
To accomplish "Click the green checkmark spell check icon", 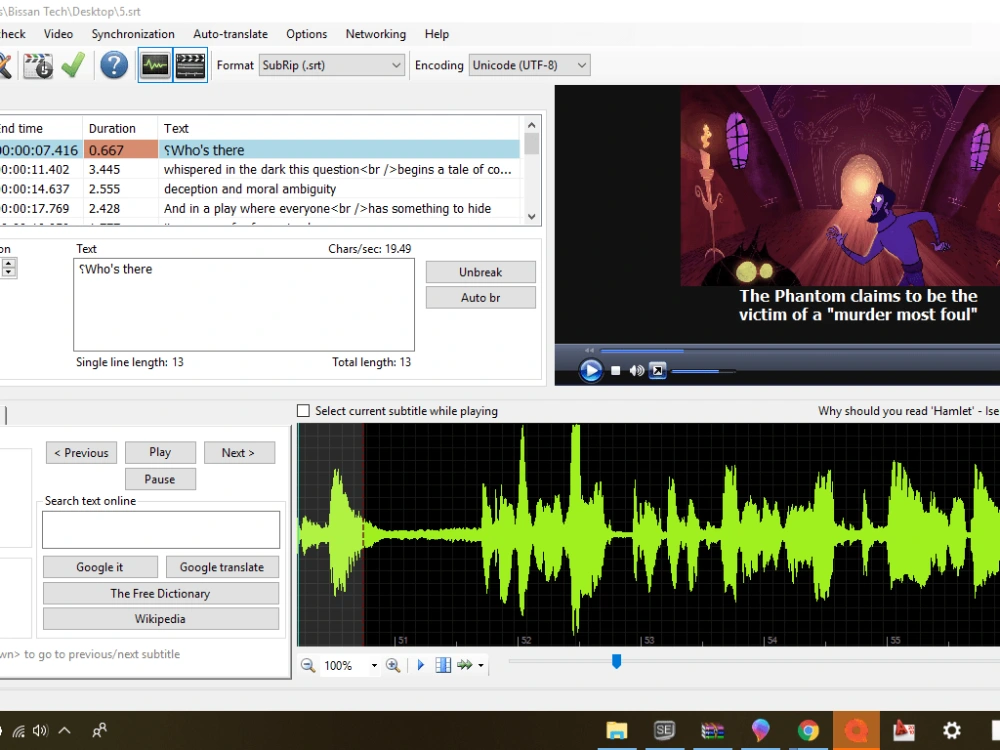I will 73,65.
